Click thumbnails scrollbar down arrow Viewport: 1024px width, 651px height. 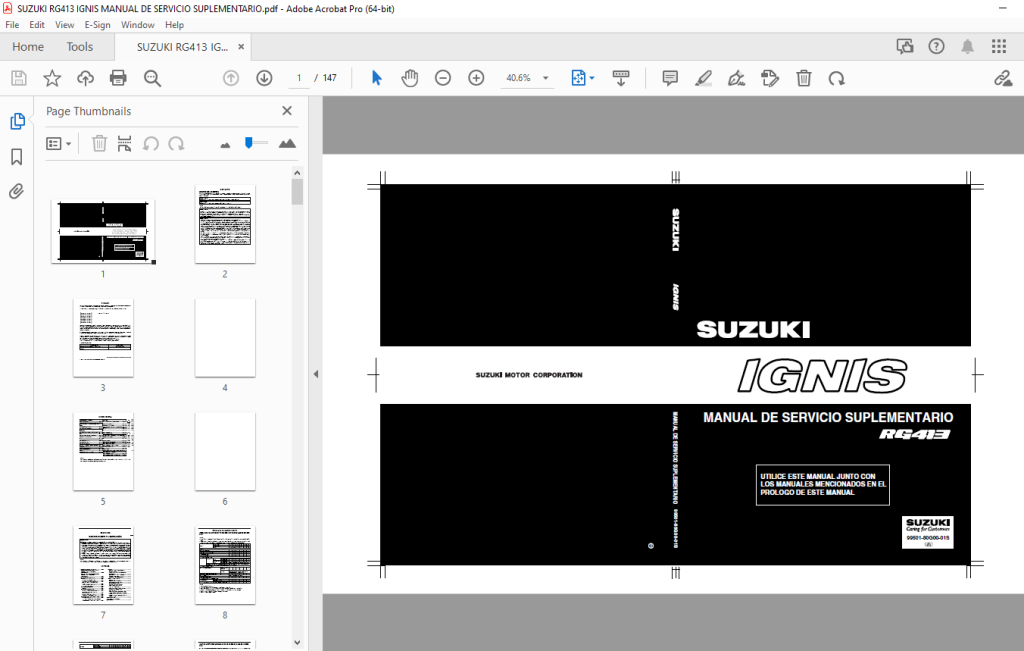[297, 643]
